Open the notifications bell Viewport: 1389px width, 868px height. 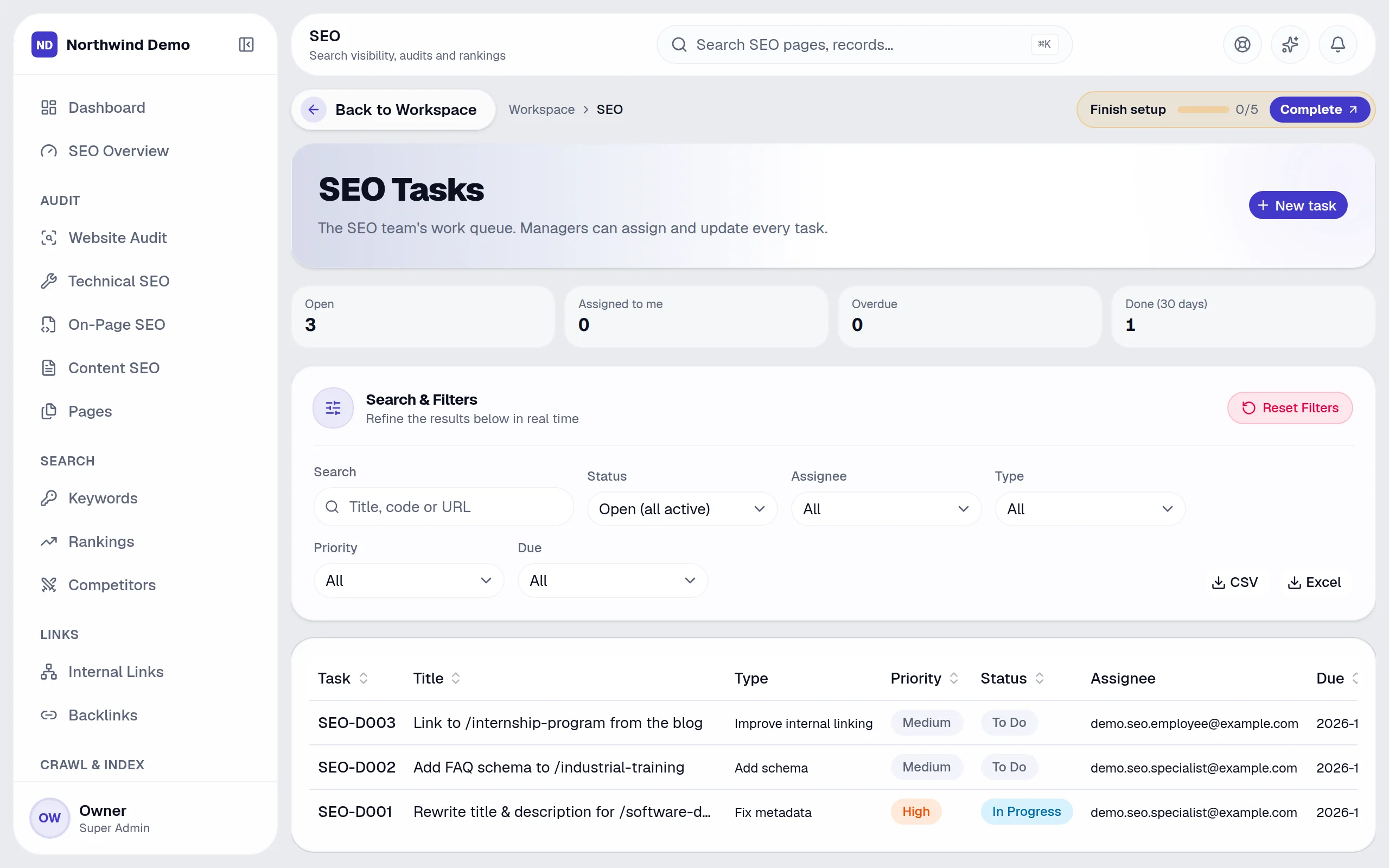point(1337,44)
